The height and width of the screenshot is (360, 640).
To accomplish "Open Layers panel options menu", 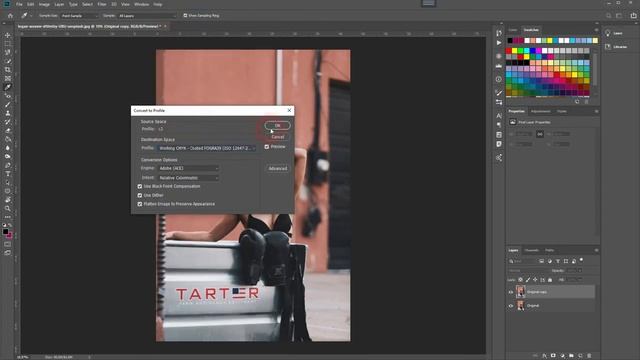I will click(596, 250).
